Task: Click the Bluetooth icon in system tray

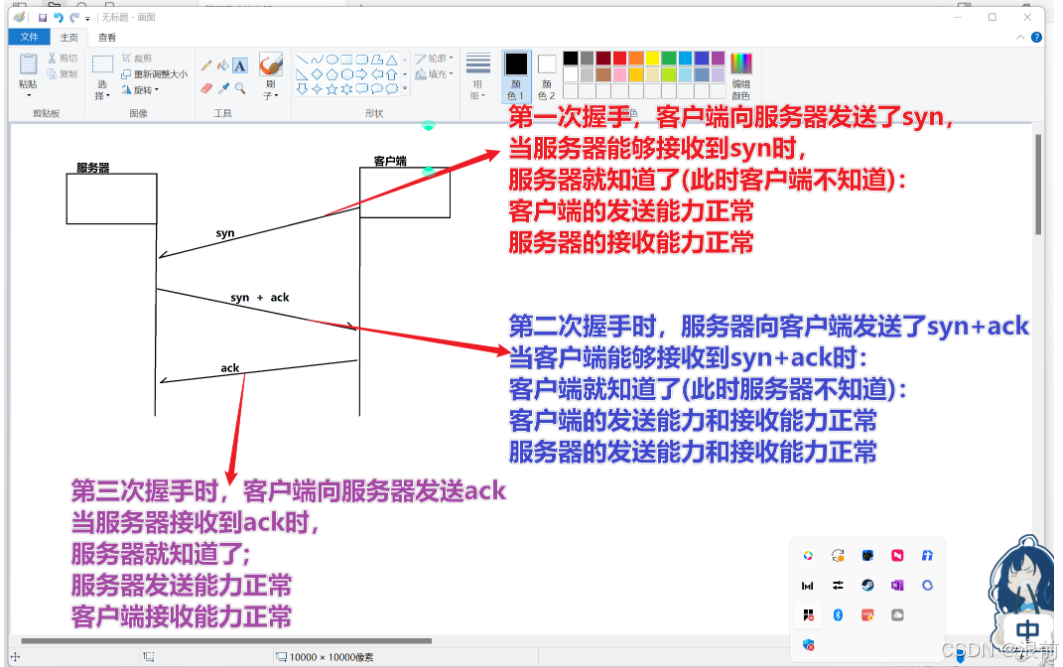Action: coord(838,615)
